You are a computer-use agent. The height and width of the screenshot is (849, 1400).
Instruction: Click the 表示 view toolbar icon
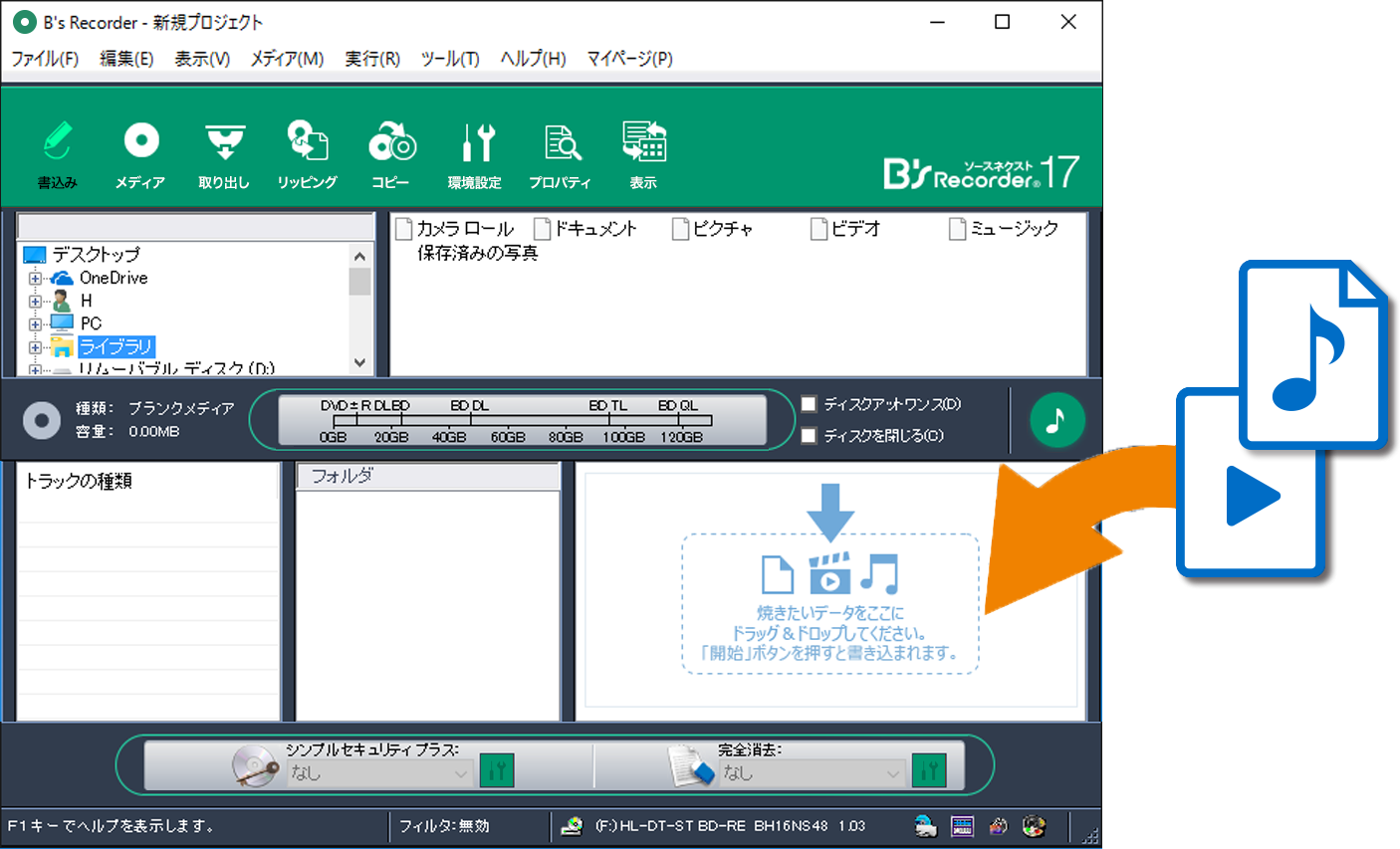click(643, 154)
